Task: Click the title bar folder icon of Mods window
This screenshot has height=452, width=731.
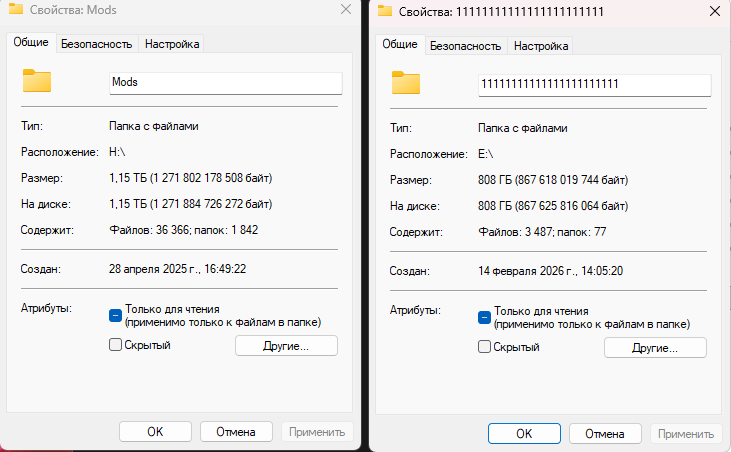Action: [16, 9]
